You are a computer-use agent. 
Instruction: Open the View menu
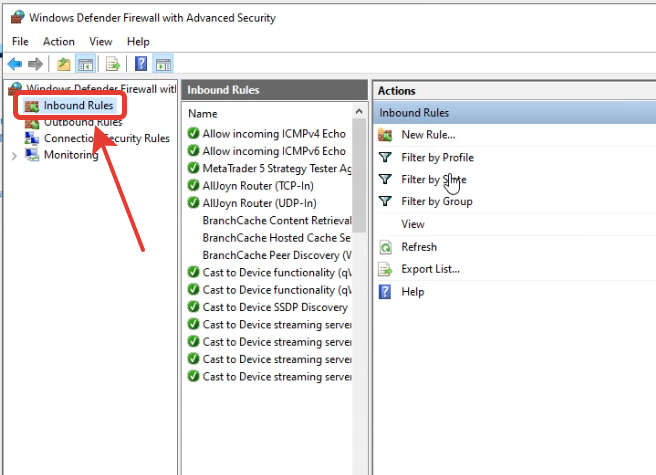(100, 41)
